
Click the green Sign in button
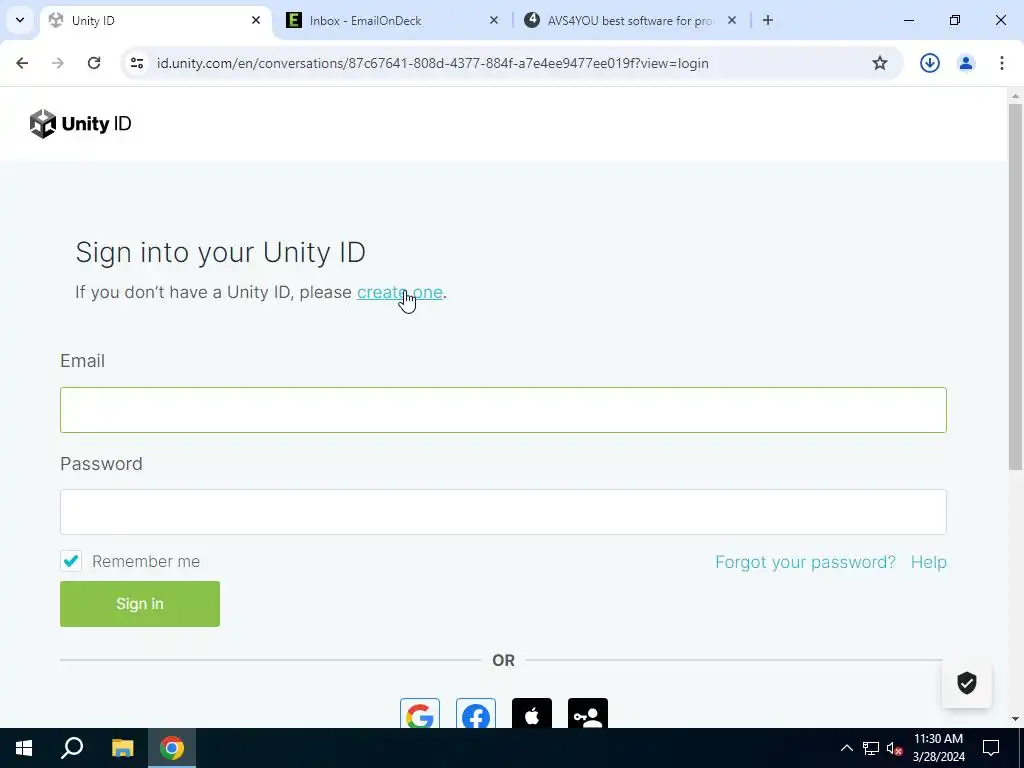(140, 603)
